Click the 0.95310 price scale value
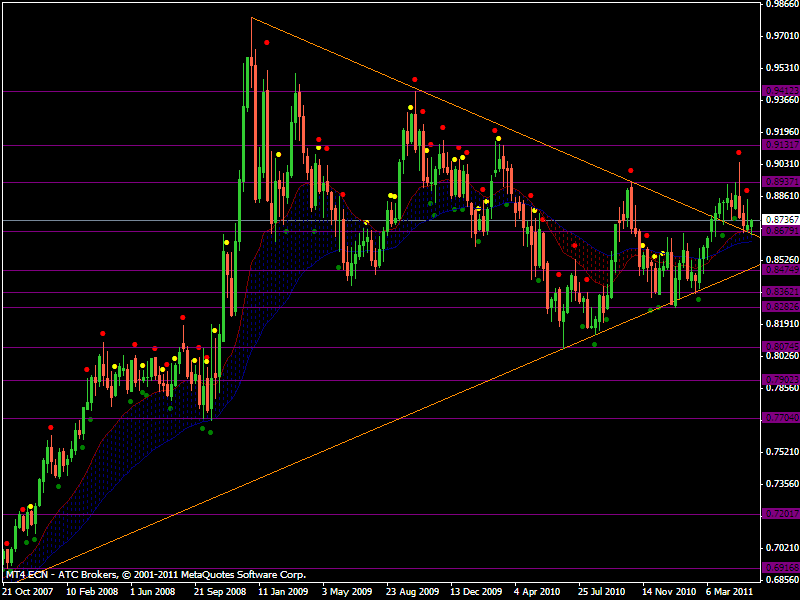This screenshot has height=600, width=800. click(783, 68)
